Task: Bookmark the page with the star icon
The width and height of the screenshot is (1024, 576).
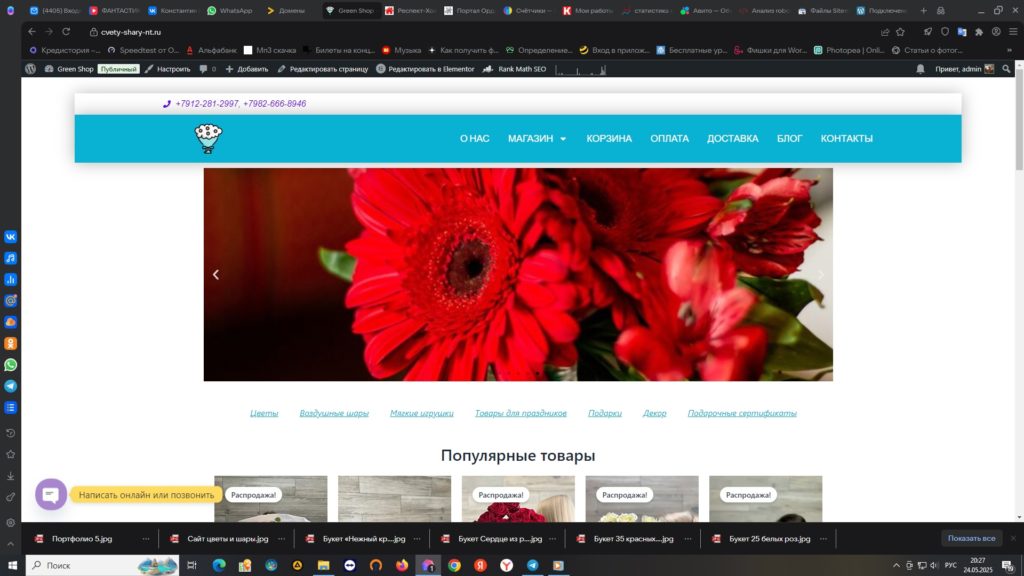Action: tap(901, 31)
